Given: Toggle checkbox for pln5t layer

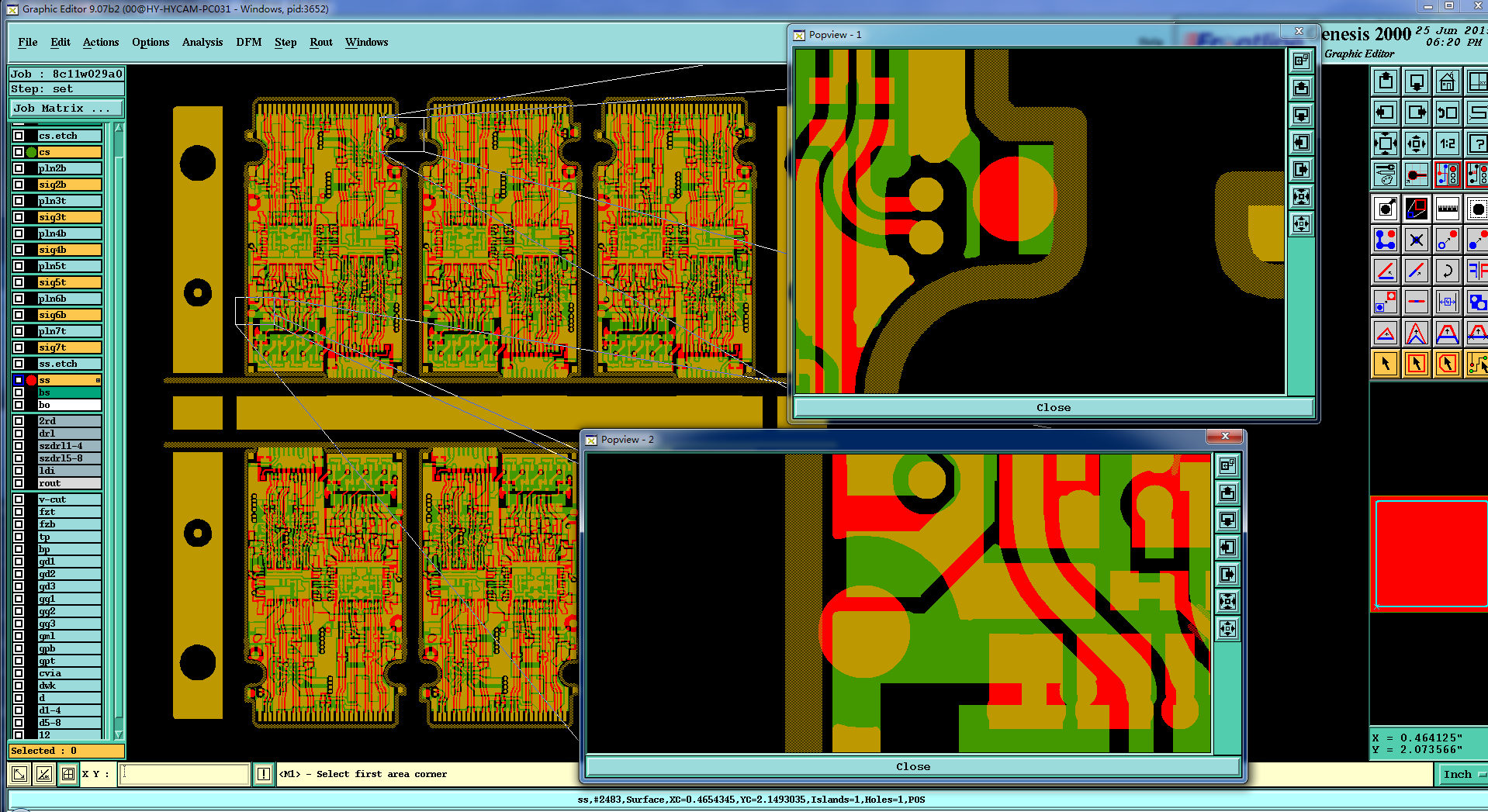Looking at the screenshot, I should pyautogui.click(x=19, y=266).
